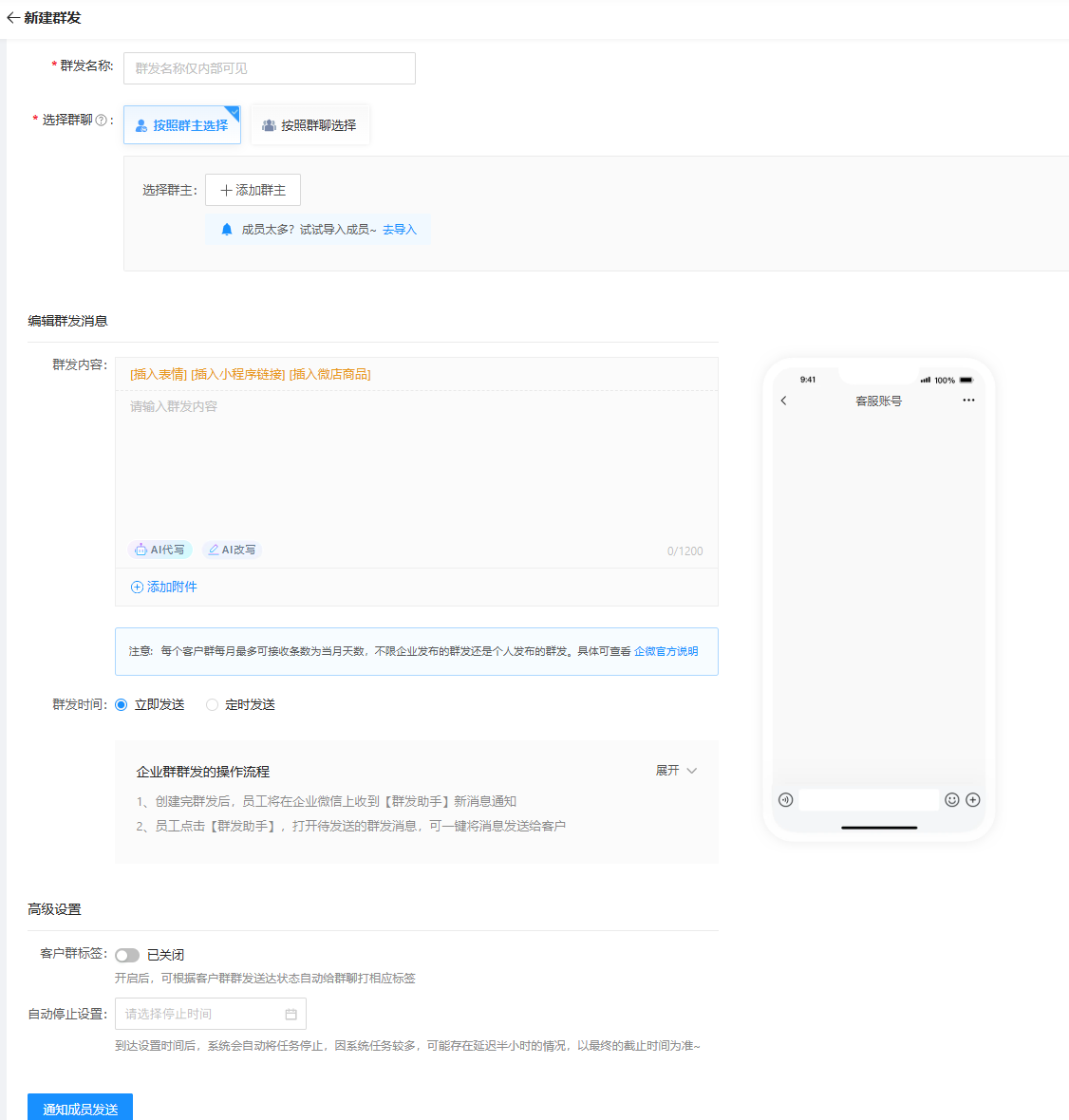
Task: Open the 企微官方说明 link
Action: pos(666,651)
